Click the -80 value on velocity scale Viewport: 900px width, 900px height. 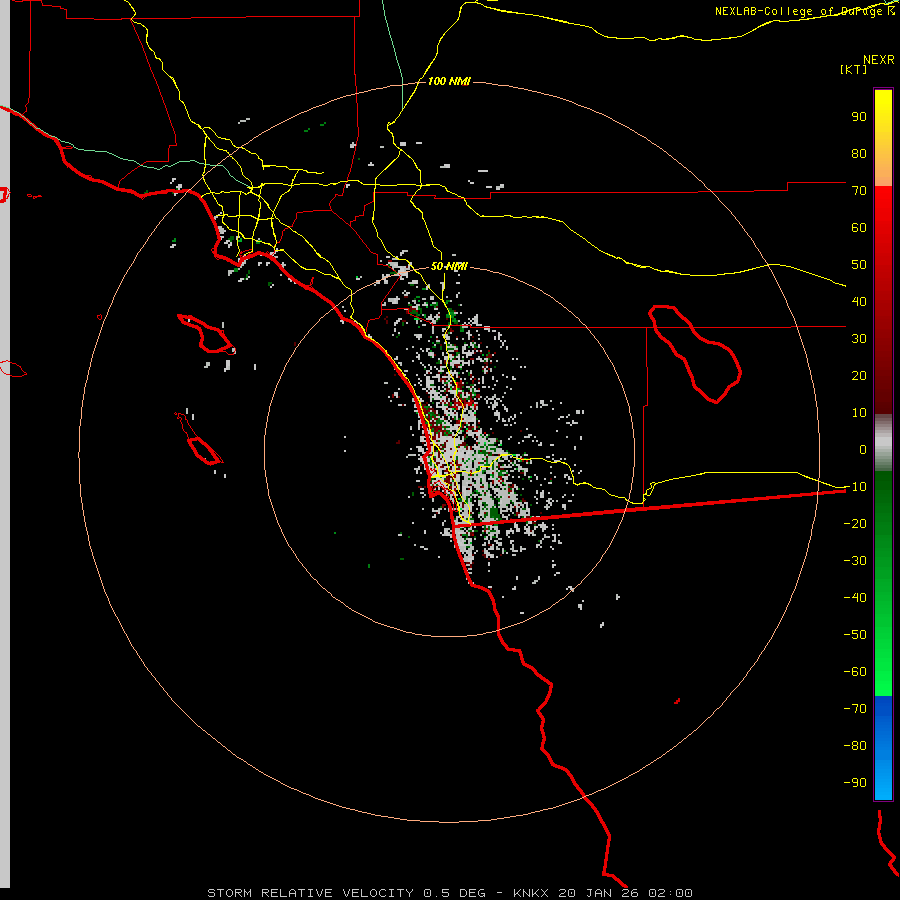(x=855, y=746)
